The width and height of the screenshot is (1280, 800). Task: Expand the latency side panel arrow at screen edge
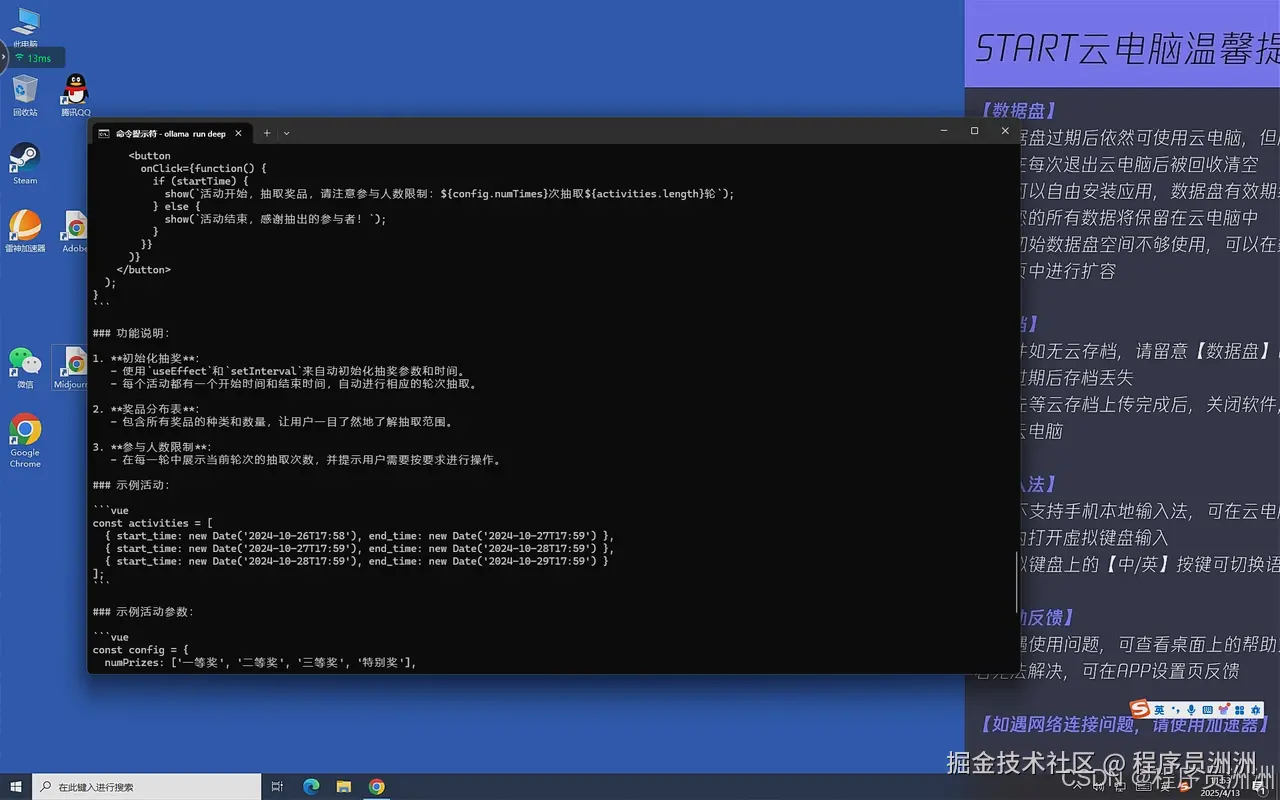point(3,58)
